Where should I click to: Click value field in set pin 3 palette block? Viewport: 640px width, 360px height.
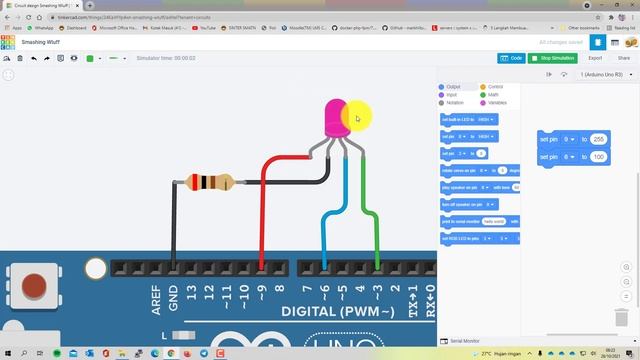(481, 153)
